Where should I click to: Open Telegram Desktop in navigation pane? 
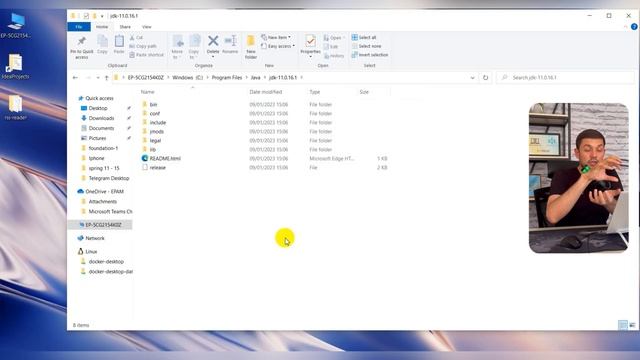109,178
